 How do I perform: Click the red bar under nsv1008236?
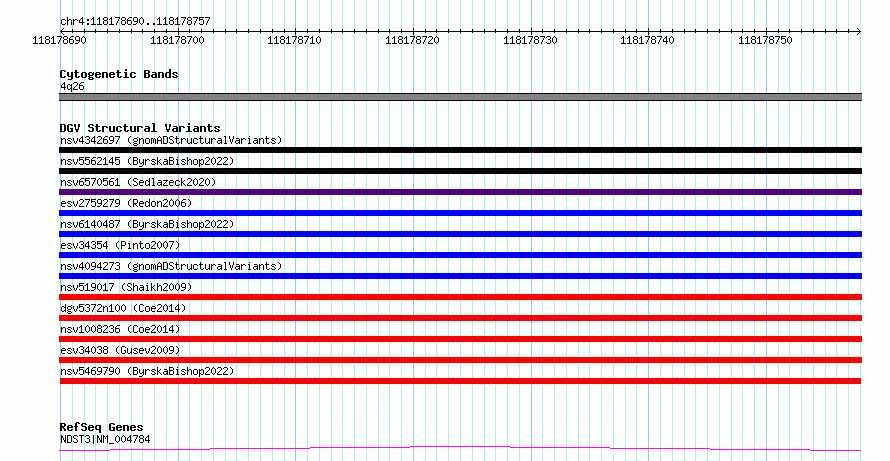460,339
